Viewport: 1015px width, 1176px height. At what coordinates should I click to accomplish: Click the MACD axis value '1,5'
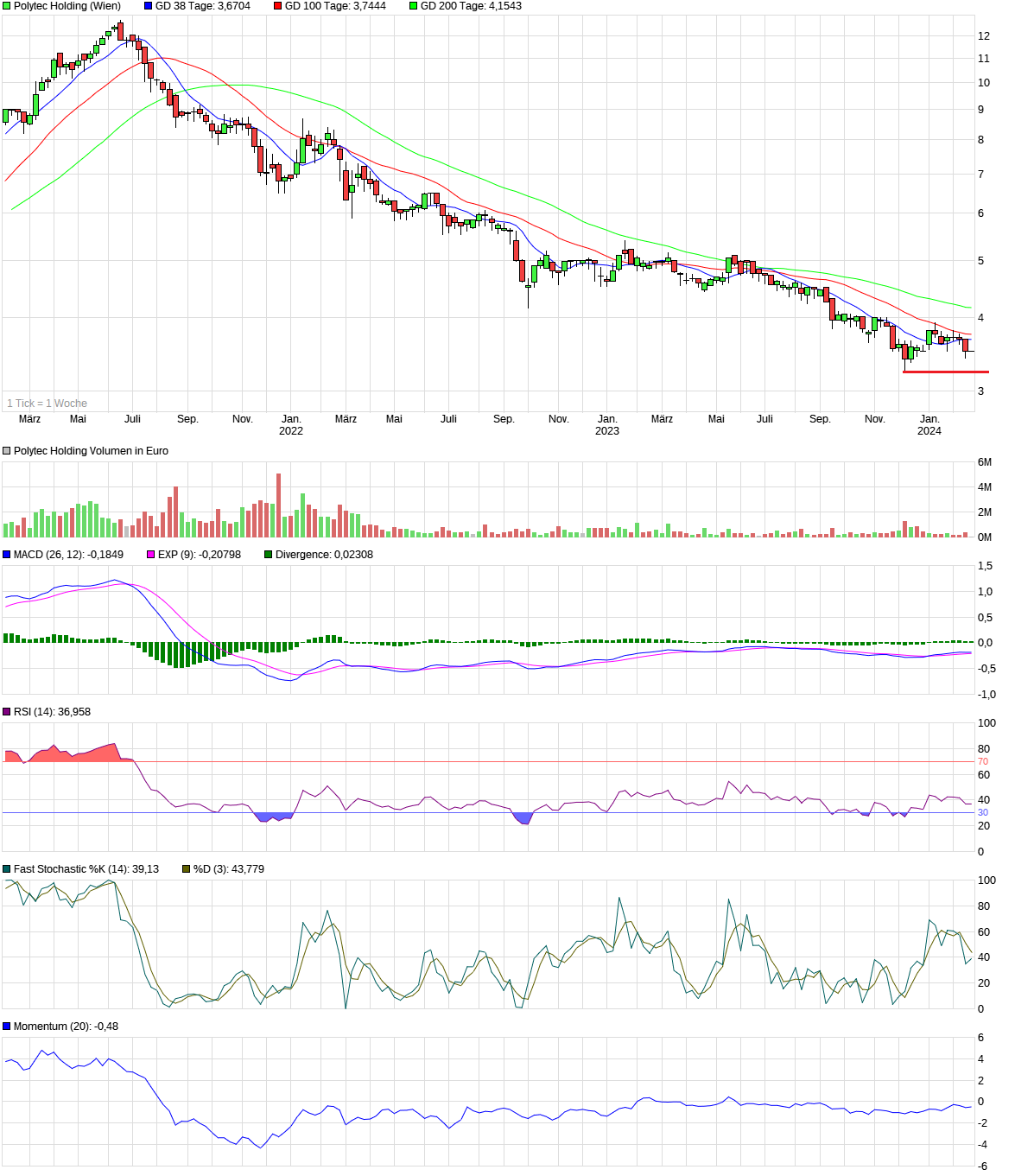pos(985,566)
